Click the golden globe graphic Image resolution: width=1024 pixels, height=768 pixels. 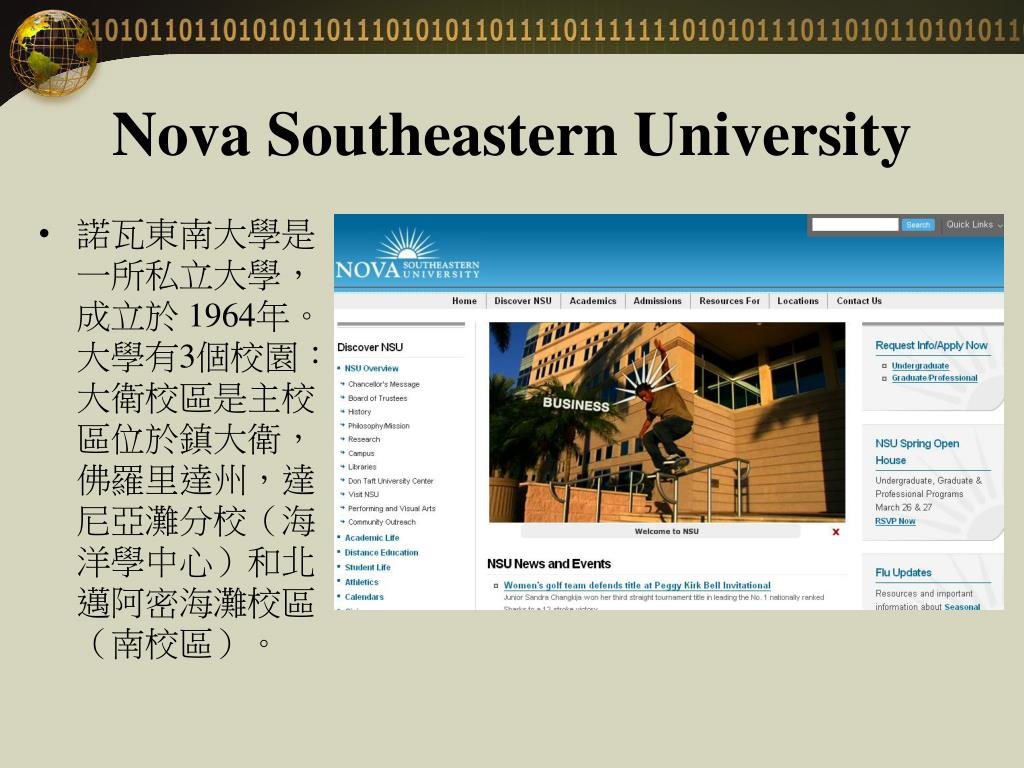(54, 52)
